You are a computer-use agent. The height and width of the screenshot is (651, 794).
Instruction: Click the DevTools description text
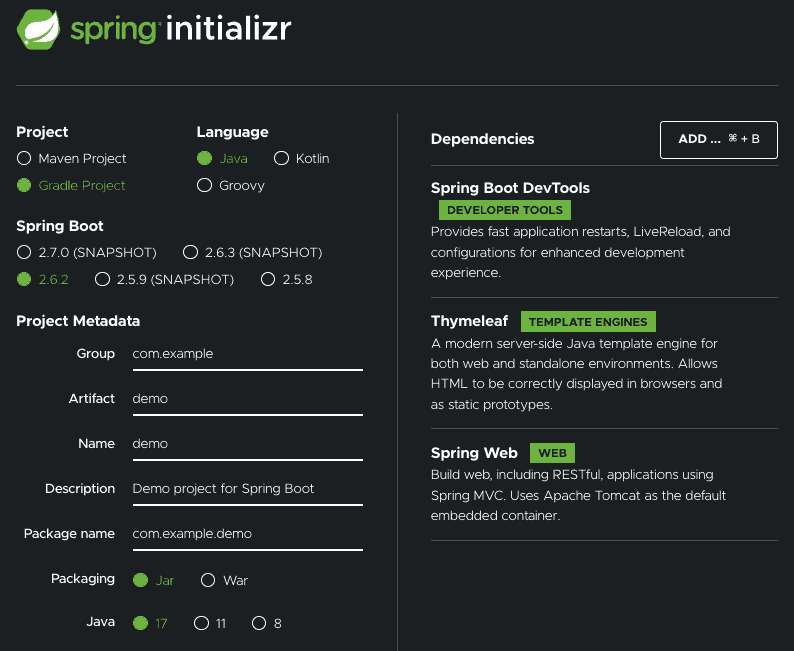click(x=580, y=252)
